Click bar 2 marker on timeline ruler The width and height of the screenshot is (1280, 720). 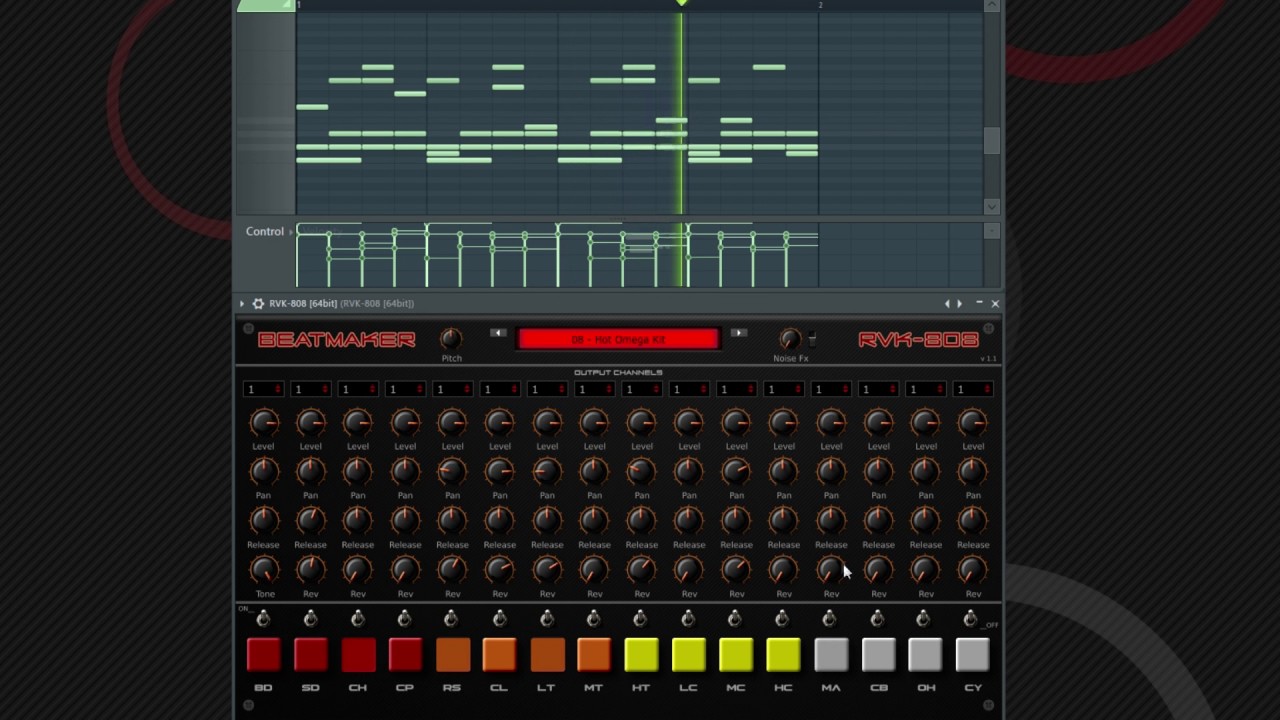point(820,5)
